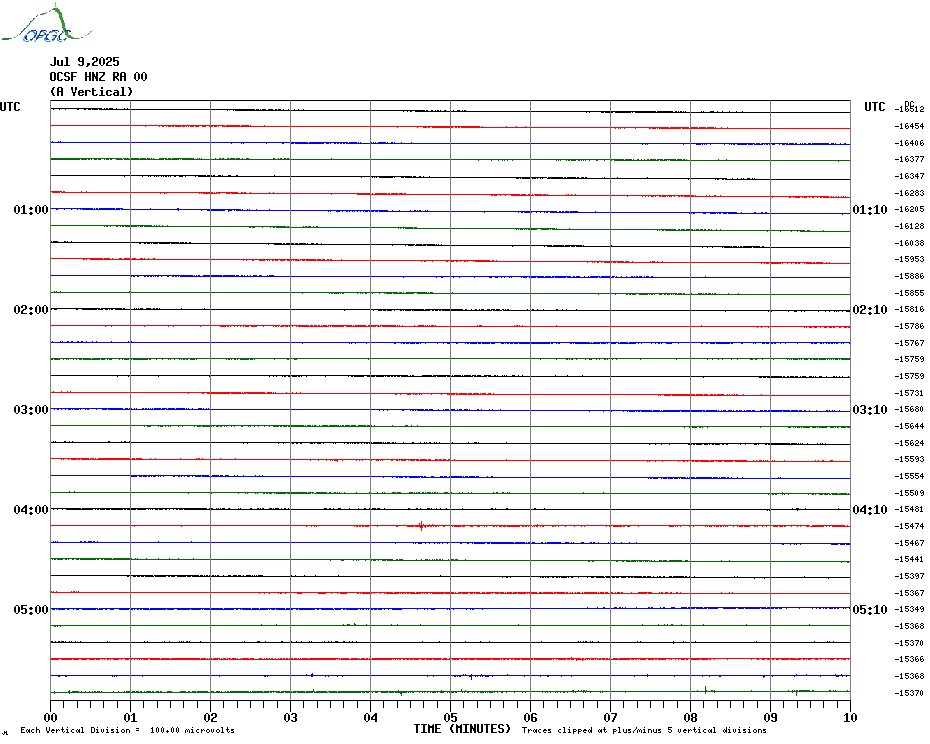Click the '07' minute label on the time axis
Screen dimensions: 930x744
point(611,718)
